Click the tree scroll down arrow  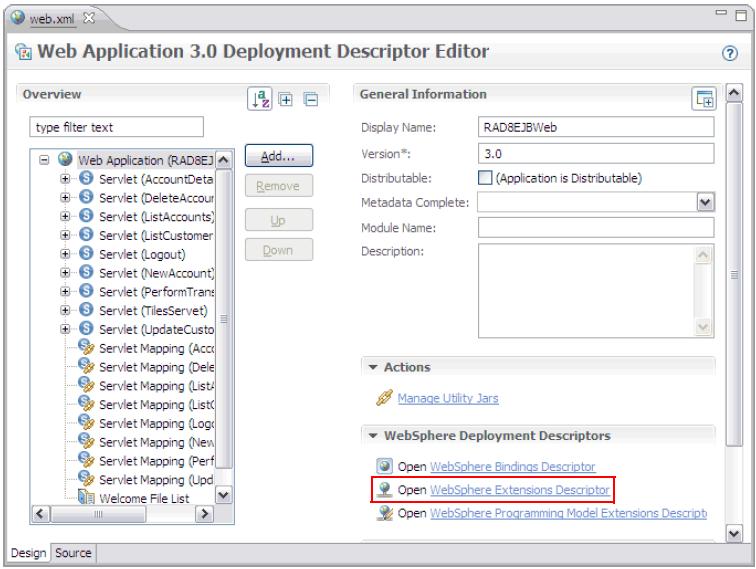tap(223, 495)
